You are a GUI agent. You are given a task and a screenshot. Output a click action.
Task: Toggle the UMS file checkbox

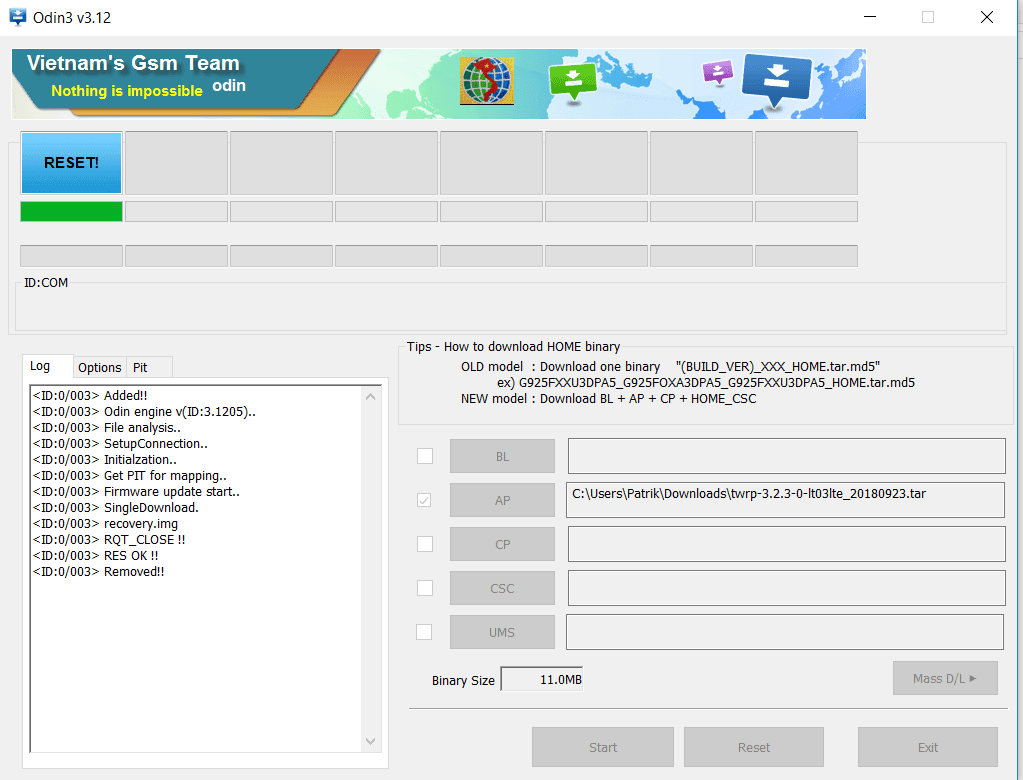tap(424, 632)
